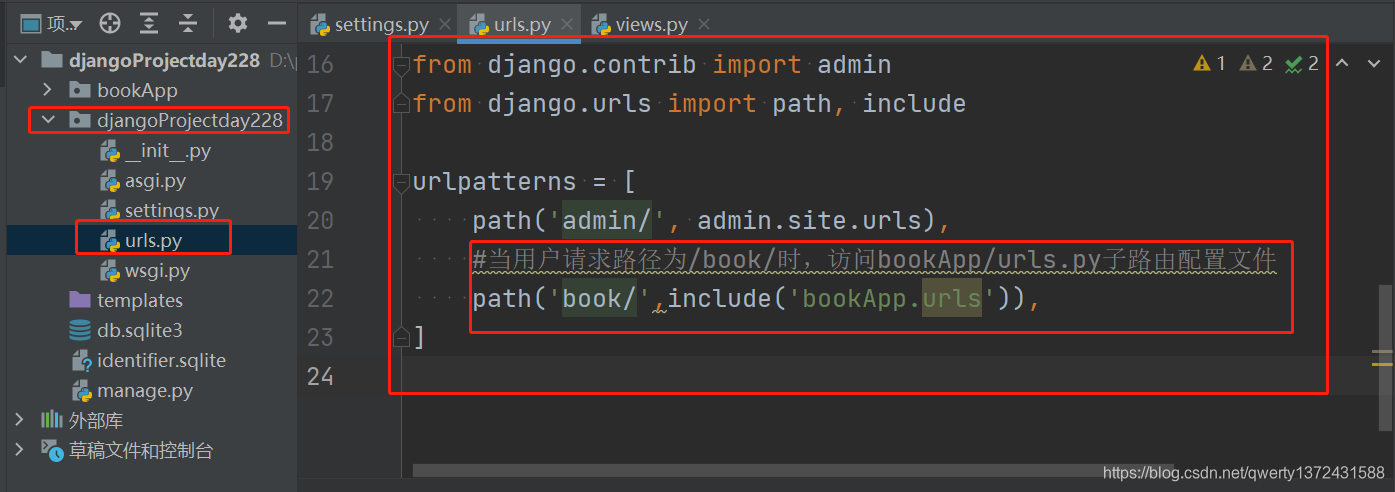The width and height of the screenshot is (1395, 492).
Task: Go to next highlighted error arrow
Action: (x=1372, y=64)
